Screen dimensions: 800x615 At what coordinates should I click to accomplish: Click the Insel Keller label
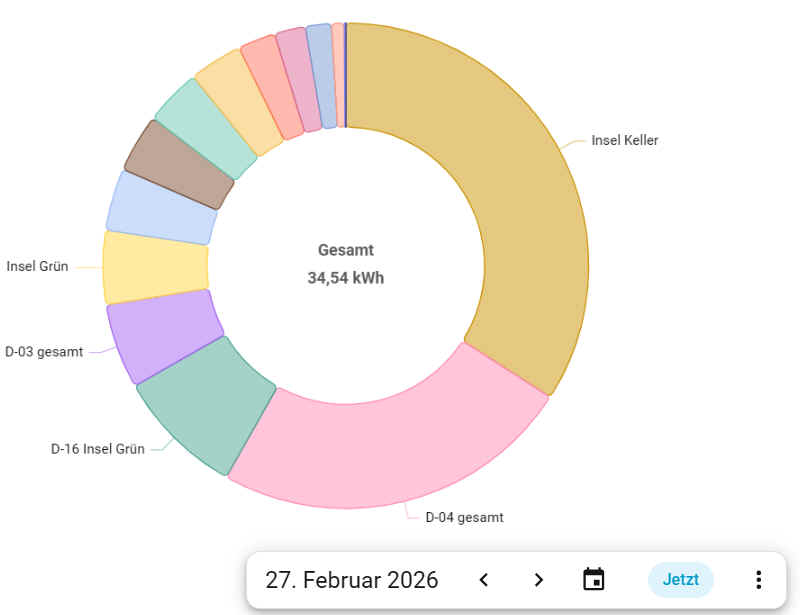click(625, 141)
